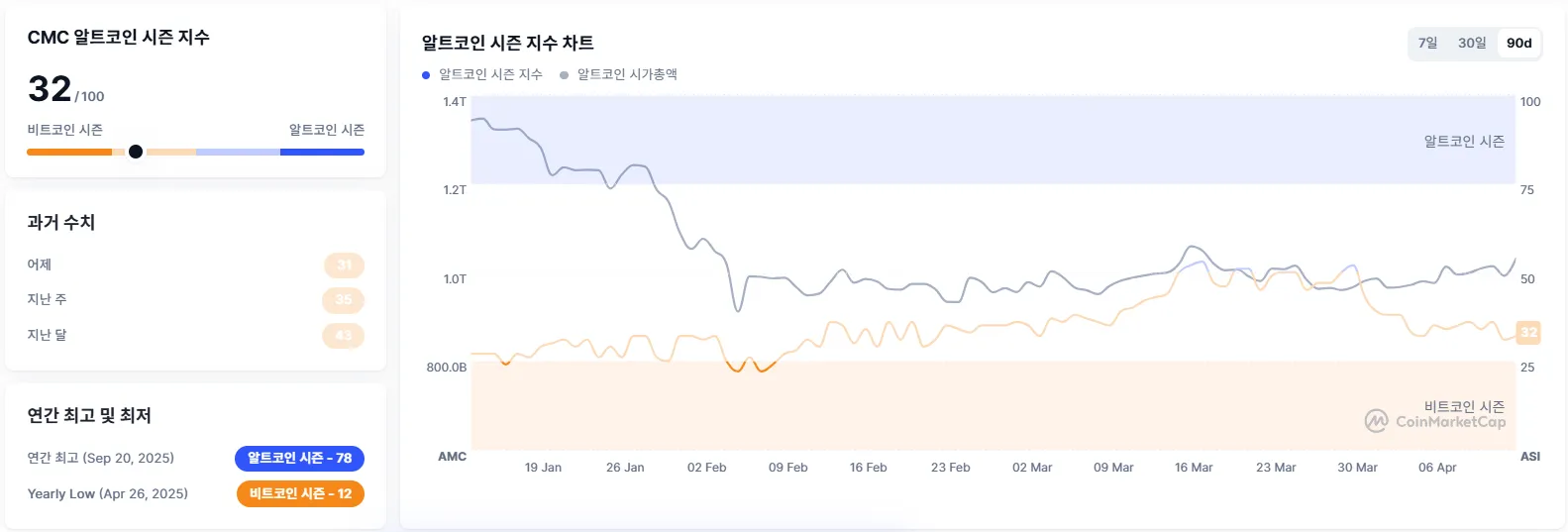Select the 90d range tab

point(1518,44)
